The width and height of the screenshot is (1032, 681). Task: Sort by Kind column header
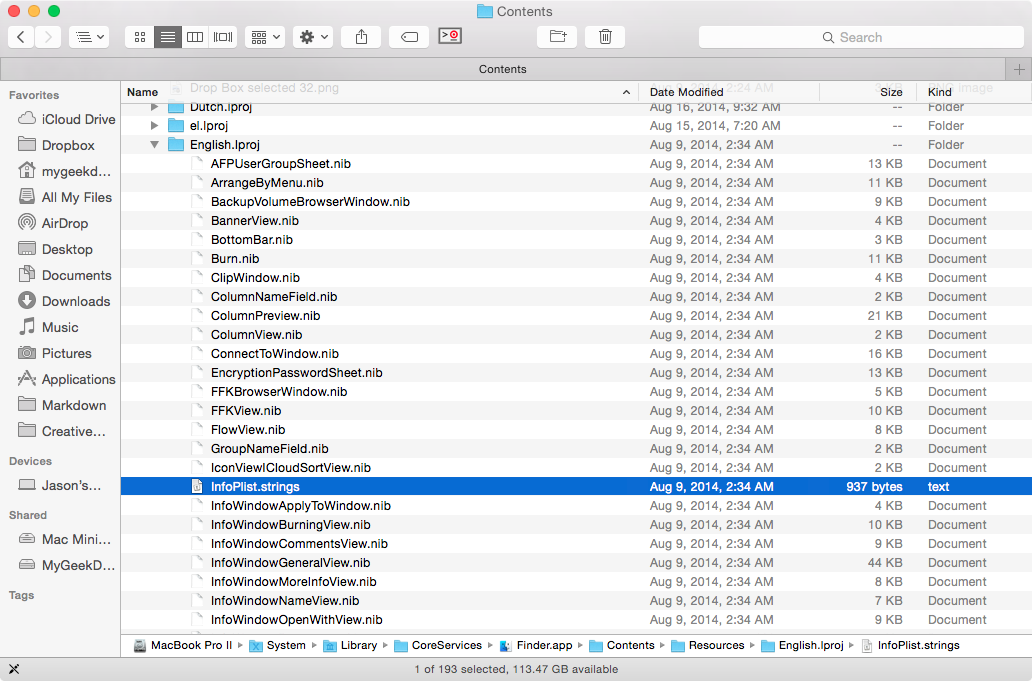(x=974, y=92)
